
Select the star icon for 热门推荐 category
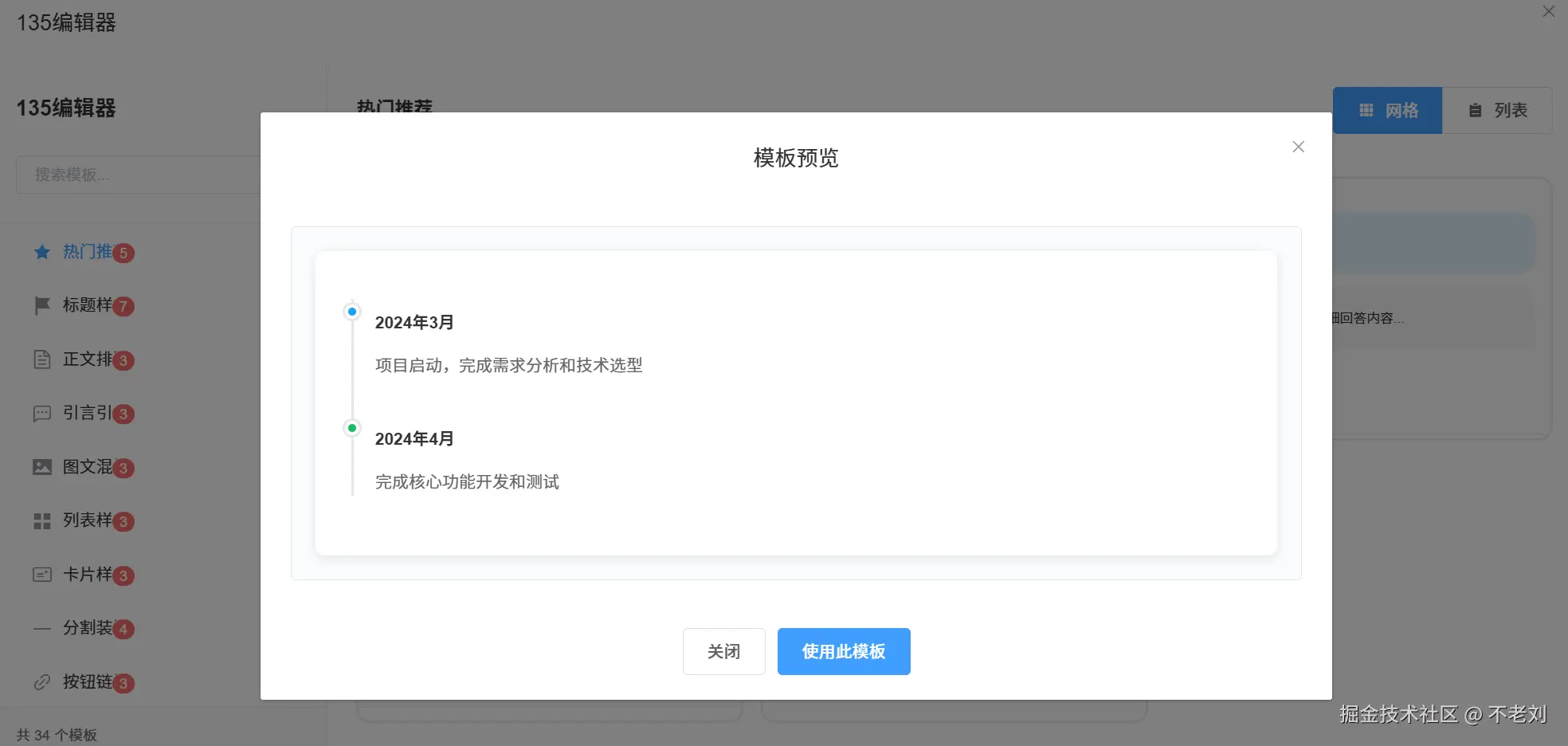(41, 252)
